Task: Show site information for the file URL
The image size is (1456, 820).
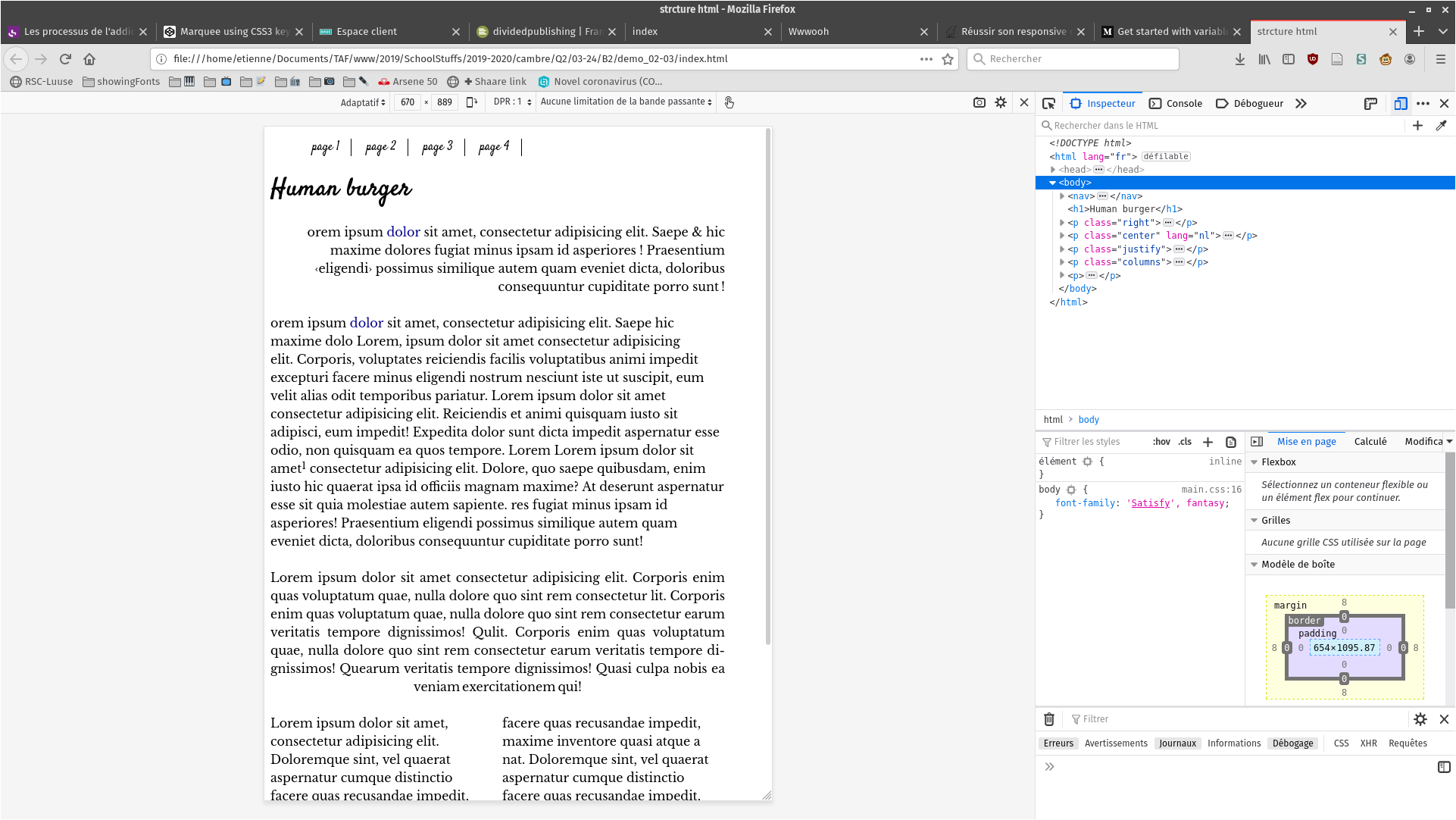Action: (161, 59)
